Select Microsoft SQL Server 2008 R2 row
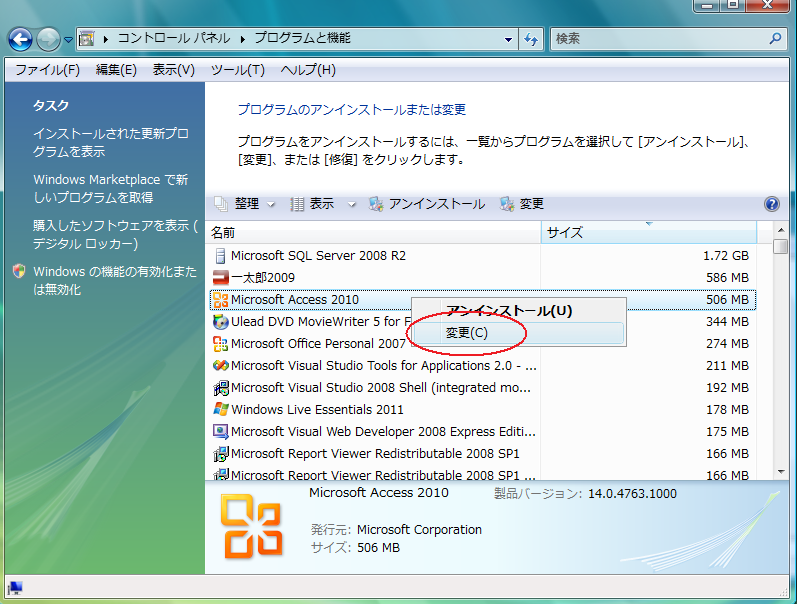 [482, 256]
